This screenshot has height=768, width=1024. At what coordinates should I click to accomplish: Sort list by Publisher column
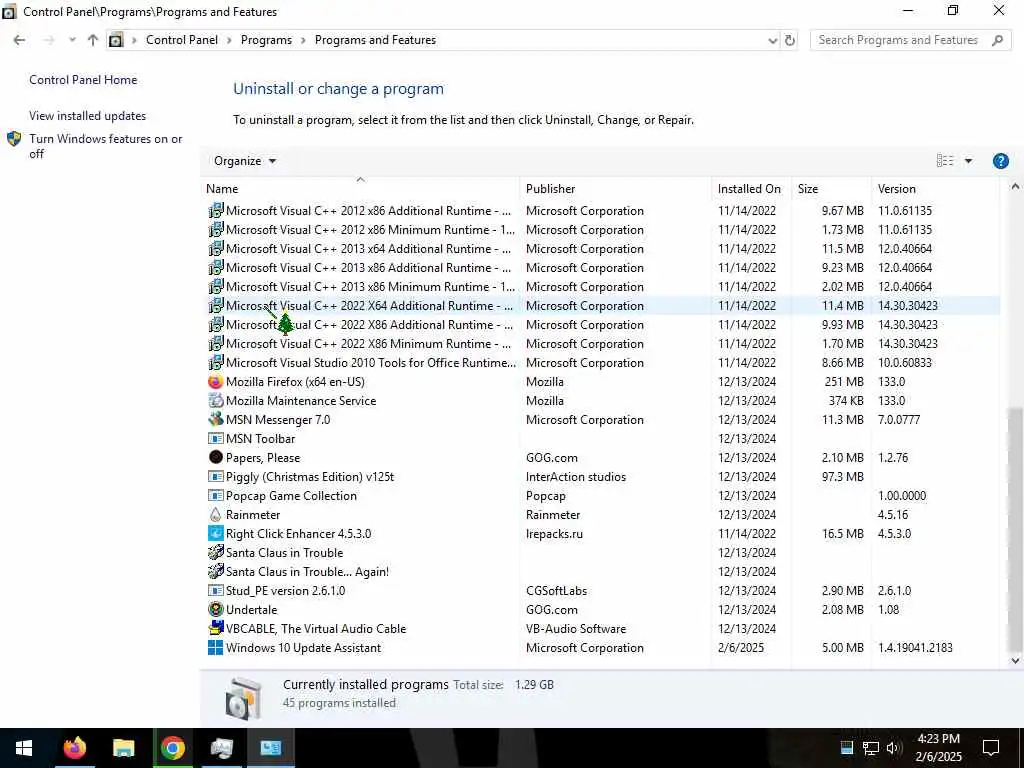[x=615, y=189]
